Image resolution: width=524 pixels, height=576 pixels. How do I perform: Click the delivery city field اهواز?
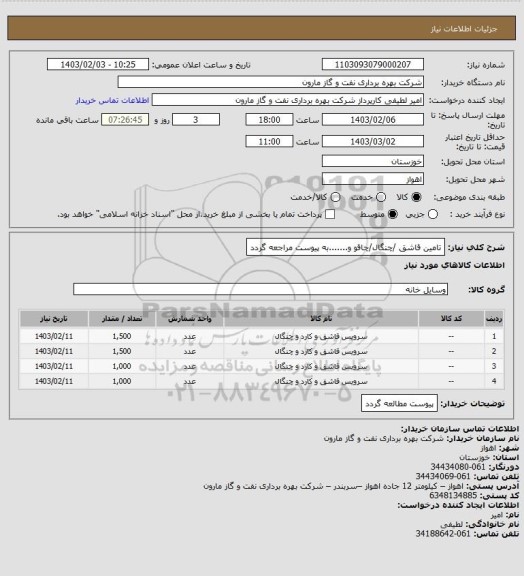click(x=373, y=179)
